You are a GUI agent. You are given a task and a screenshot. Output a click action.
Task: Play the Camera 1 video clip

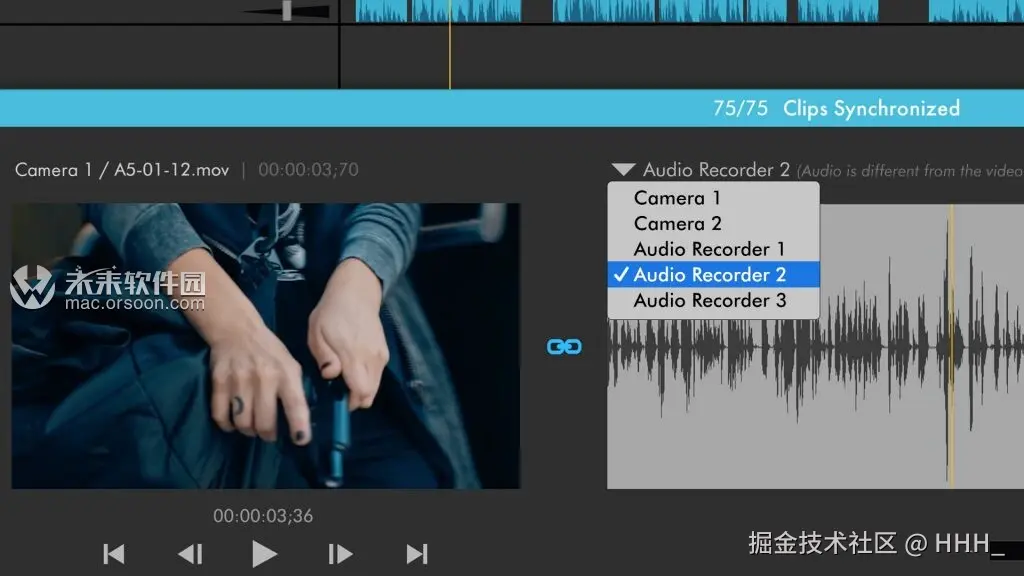click(x=264, y=554)
